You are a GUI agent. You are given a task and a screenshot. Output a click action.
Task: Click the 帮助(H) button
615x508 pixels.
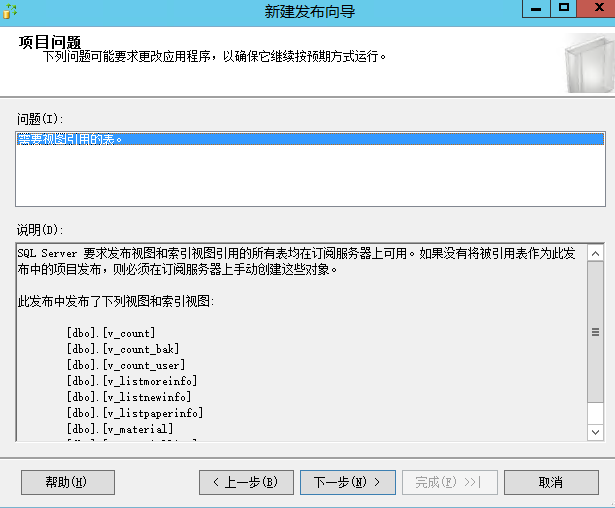point(68,482)
